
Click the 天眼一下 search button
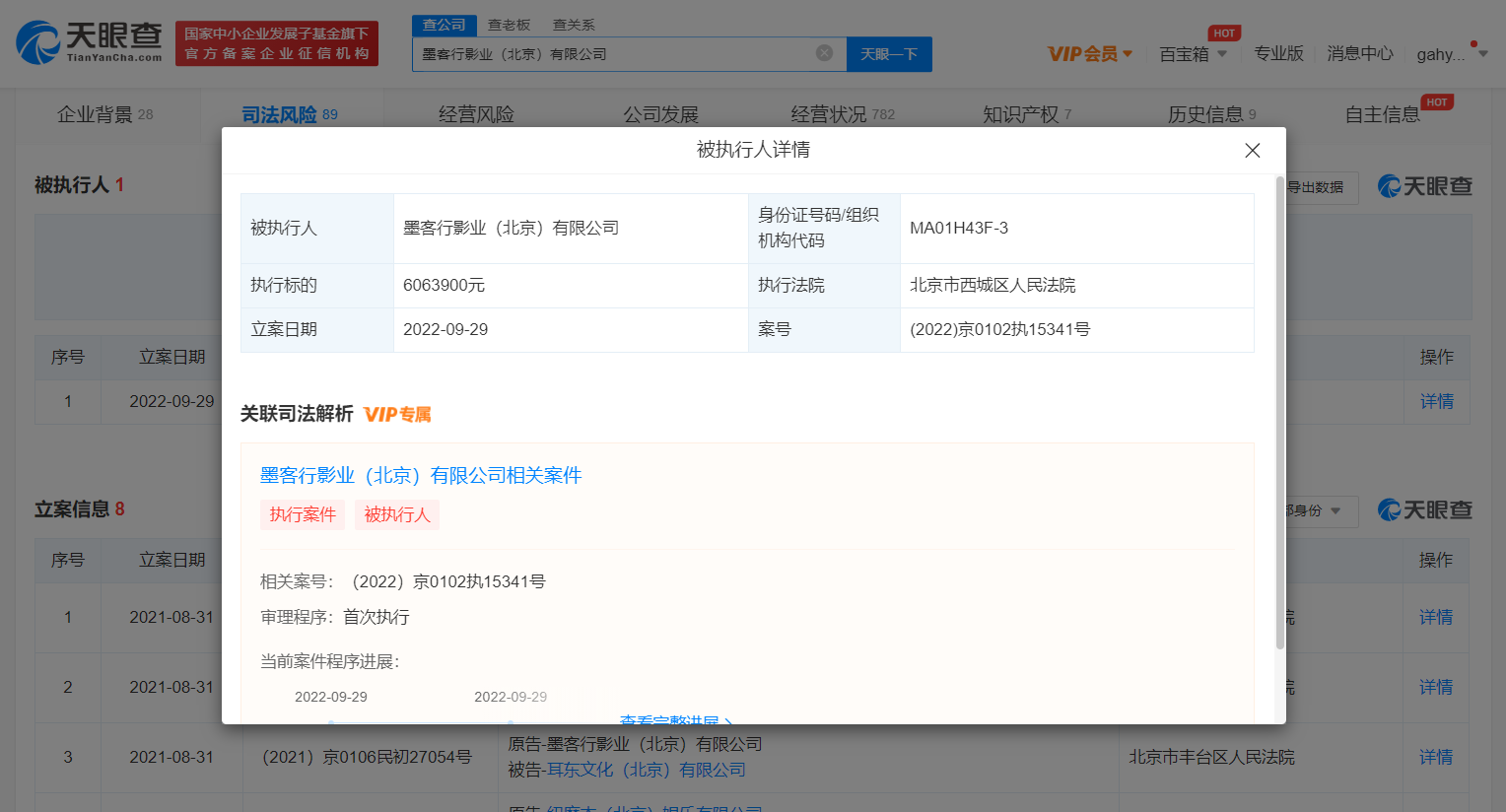click(889, 54)
